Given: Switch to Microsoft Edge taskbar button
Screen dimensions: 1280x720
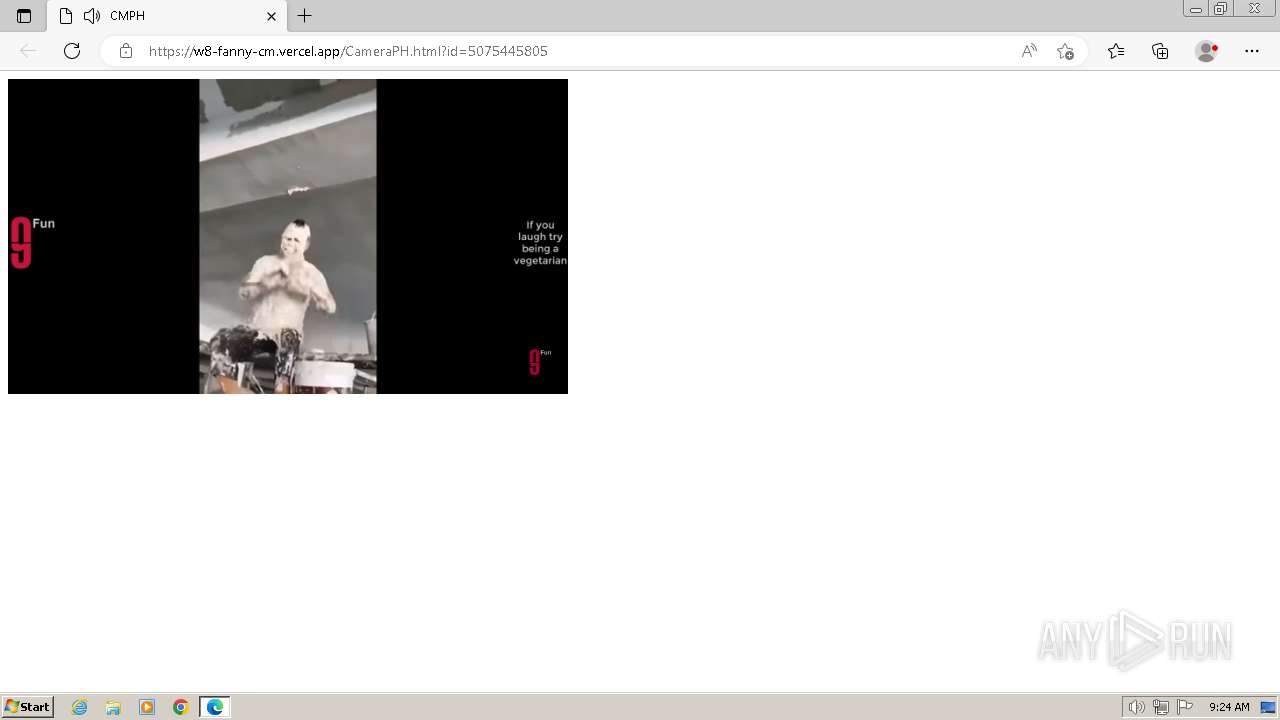Looking at the screenshot, I should 215,707.
